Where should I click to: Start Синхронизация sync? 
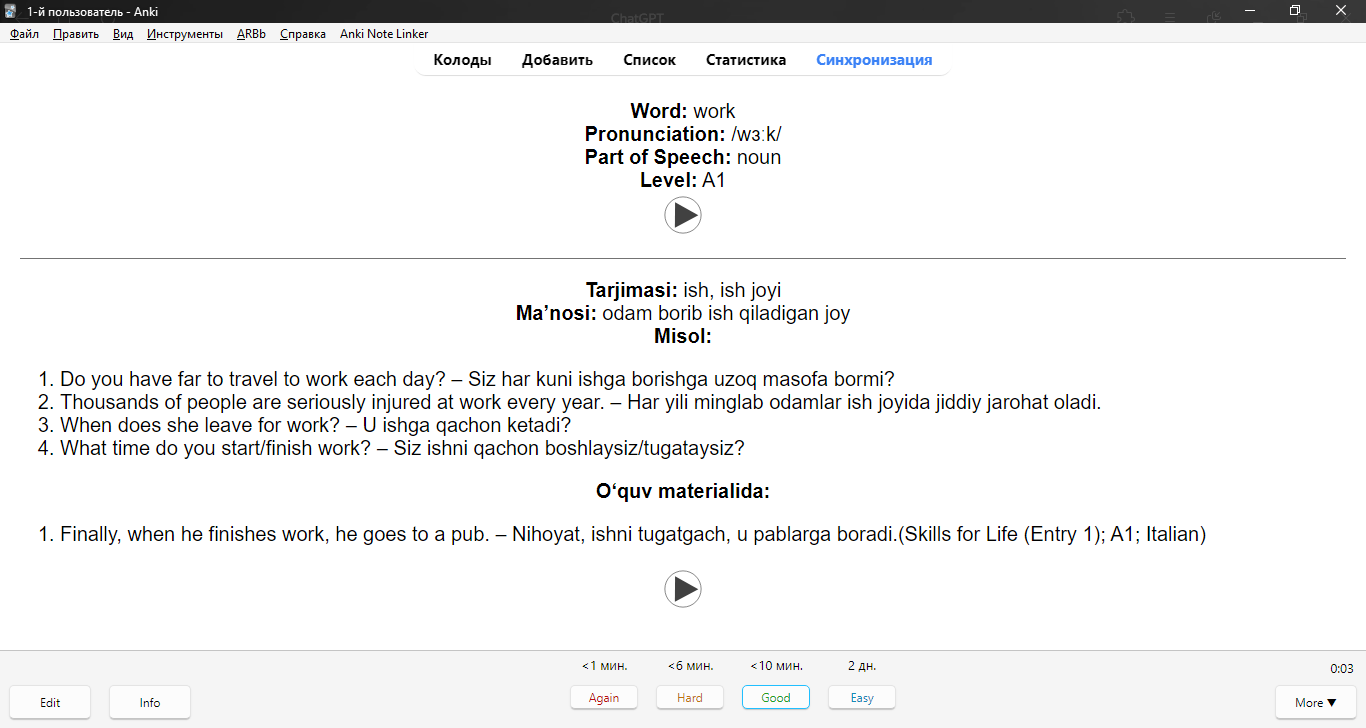(874, 60)
